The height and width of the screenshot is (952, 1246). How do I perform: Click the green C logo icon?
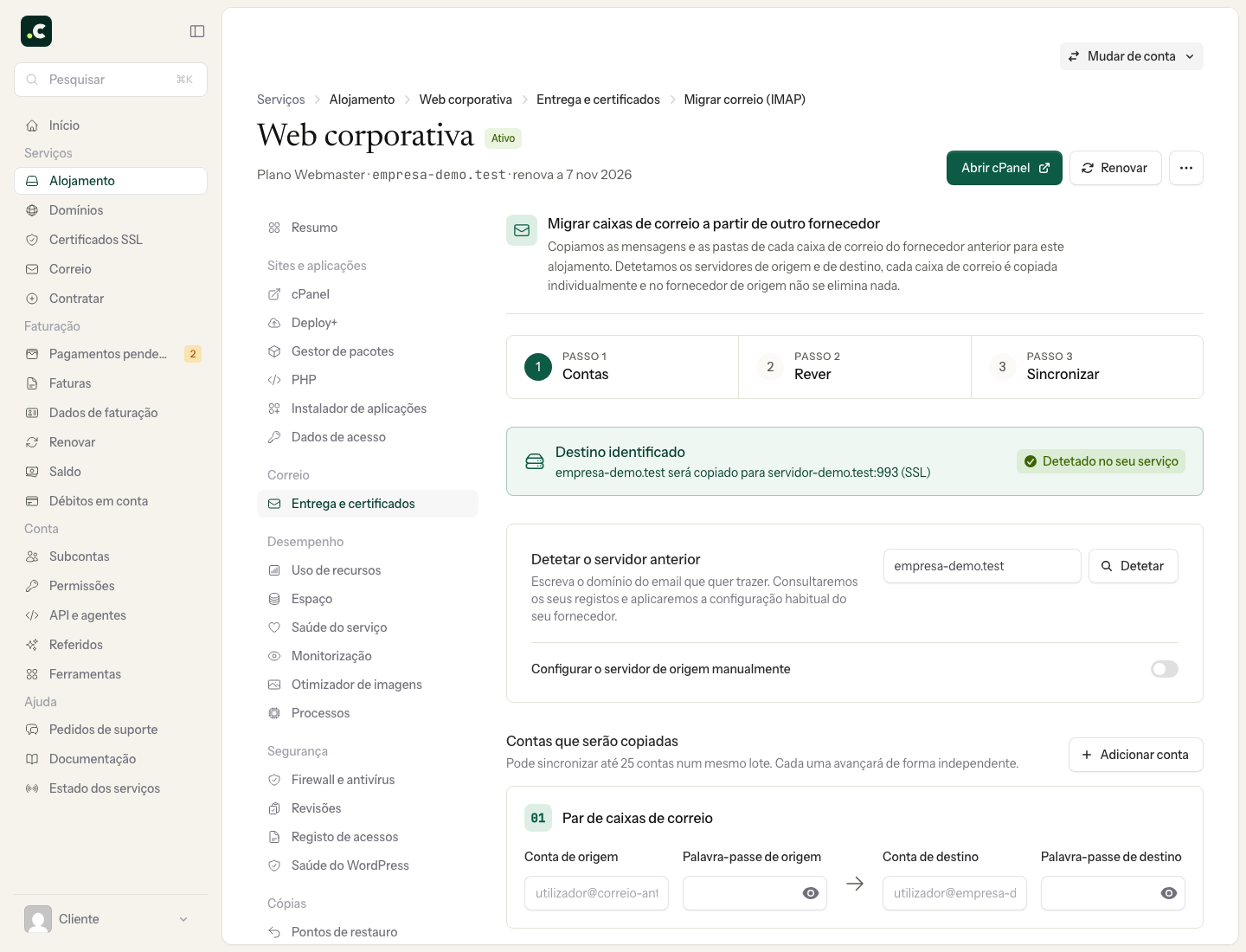tap(36, 31)
